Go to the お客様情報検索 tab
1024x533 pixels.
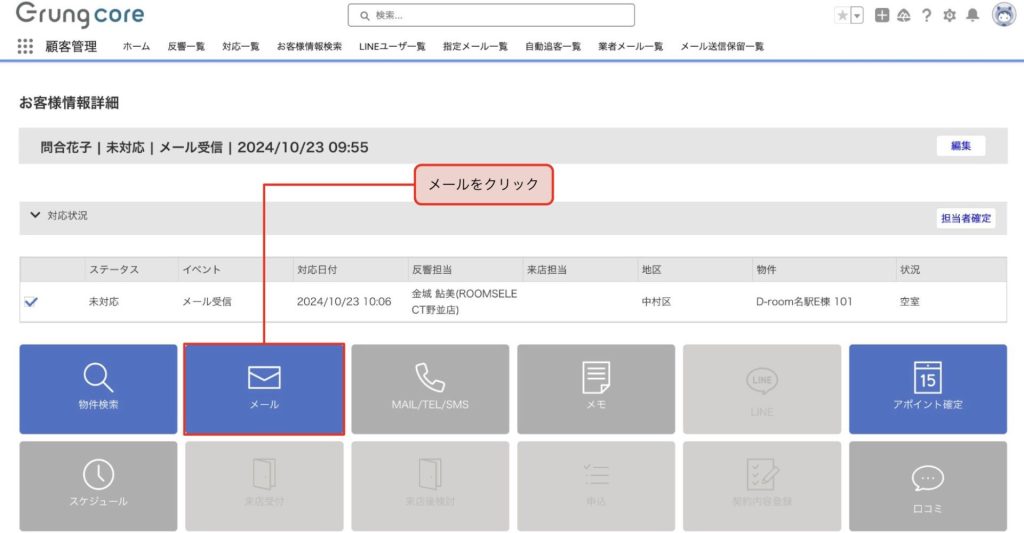pyautogui.click(x=309, y=46)
